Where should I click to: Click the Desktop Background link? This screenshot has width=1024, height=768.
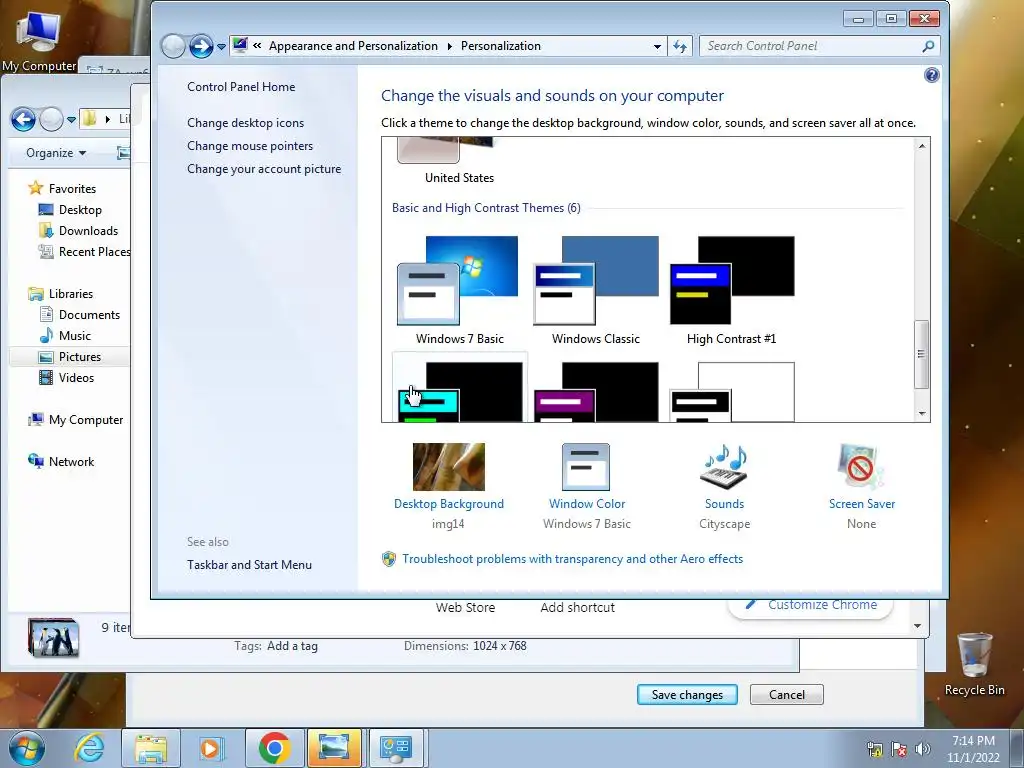[x=449, y=504]
